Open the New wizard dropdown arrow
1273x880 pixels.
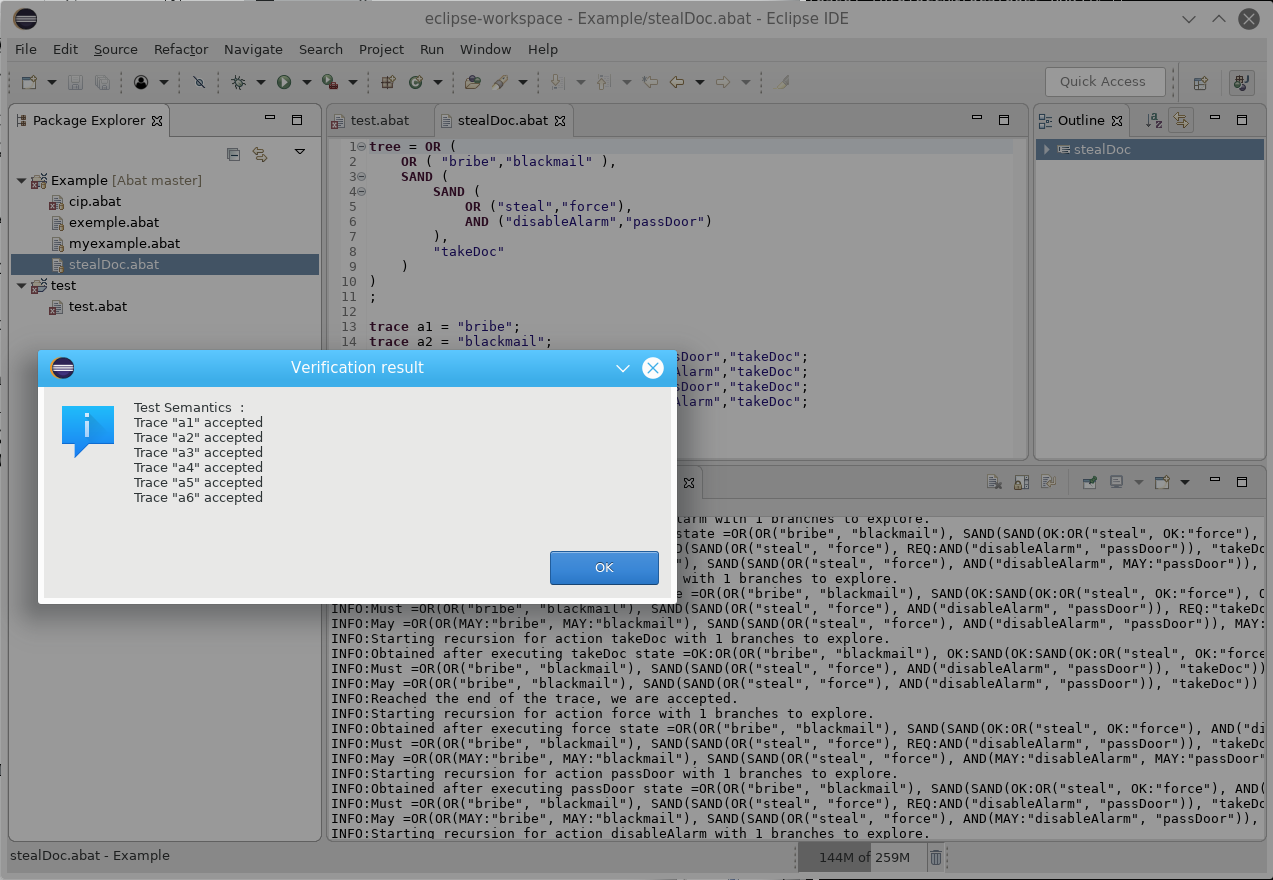point(51,82)
